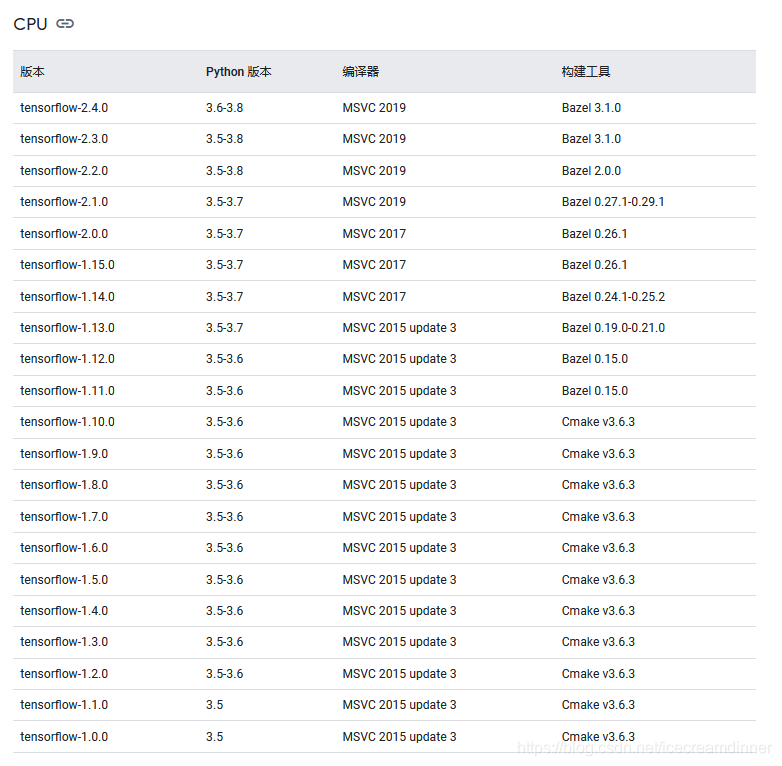
Task: Select the tensorflow-1.2.0 cell
Action: click(x=64, y=673)
